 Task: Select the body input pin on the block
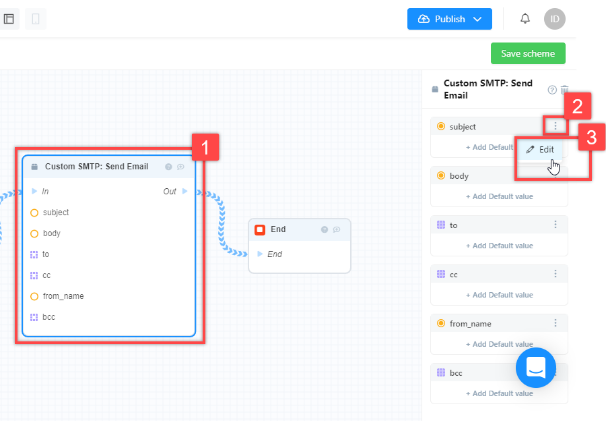[x=34, y=234]
